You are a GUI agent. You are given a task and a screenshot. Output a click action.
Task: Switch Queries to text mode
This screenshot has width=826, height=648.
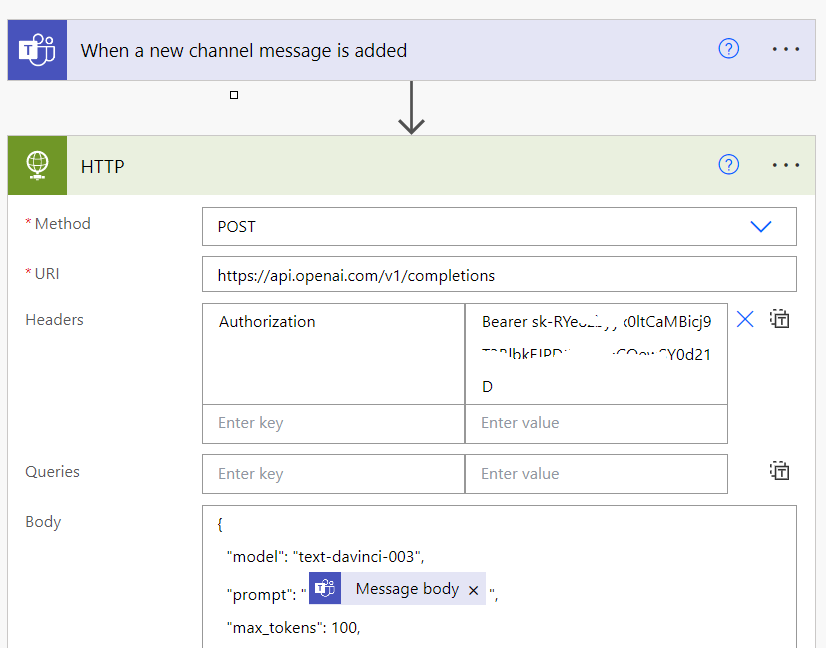point(779,470)
